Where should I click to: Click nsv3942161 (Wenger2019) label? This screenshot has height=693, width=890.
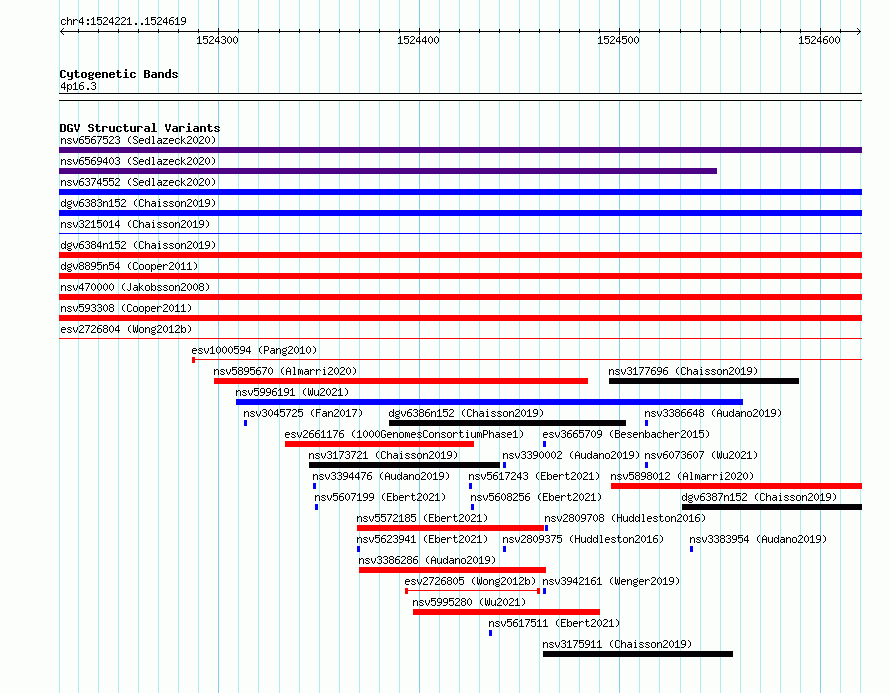click(611, 581)
